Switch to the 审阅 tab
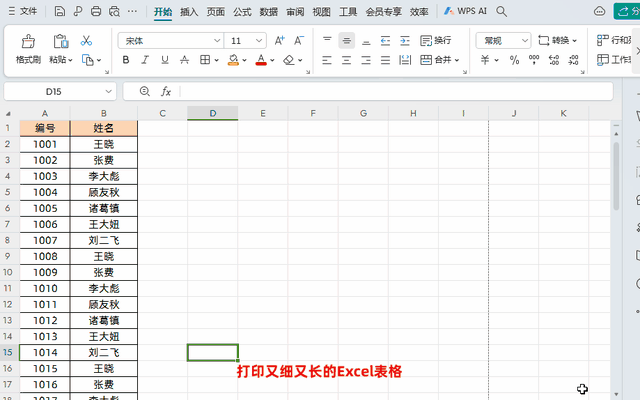Screen dimensions: 640x400 pyautogui.click(x=295, y=12)
